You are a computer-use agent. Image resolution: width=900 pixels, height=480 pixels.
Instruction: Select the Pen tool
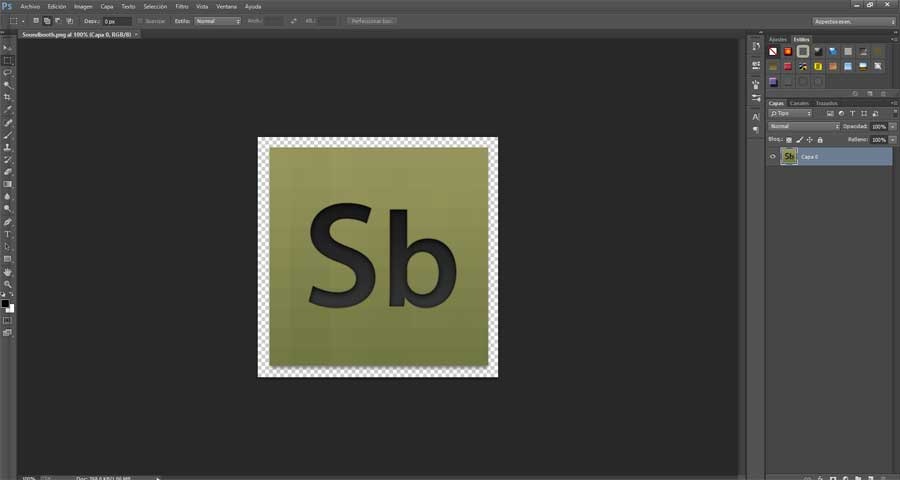click(x=7, y=222)
